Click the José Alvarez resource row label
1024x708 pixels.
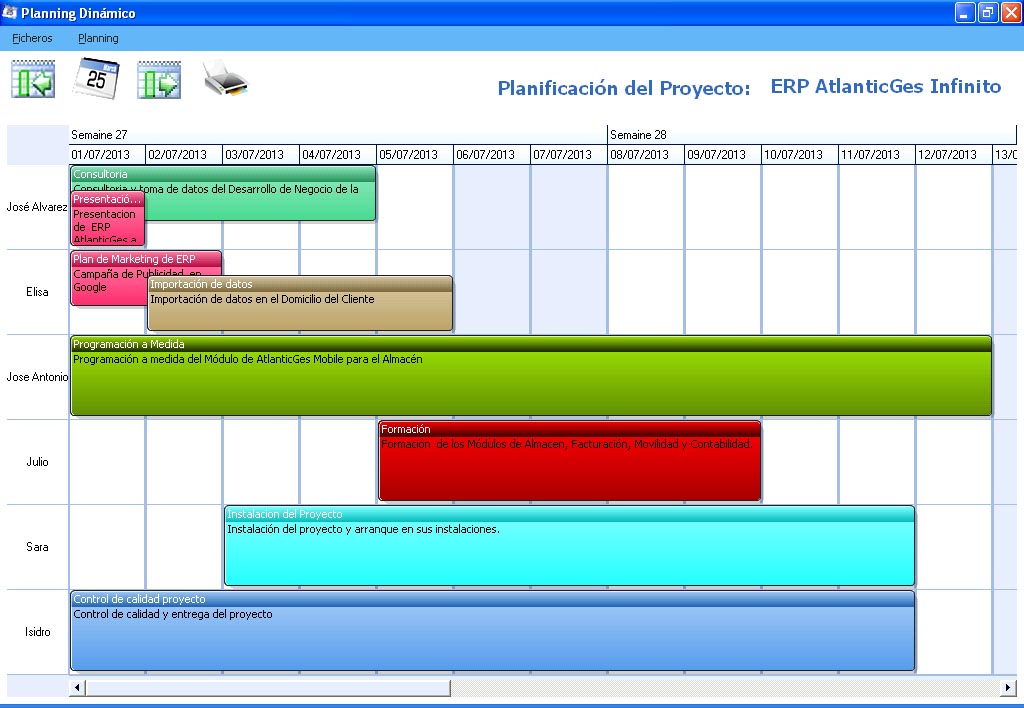coord(37,206)
